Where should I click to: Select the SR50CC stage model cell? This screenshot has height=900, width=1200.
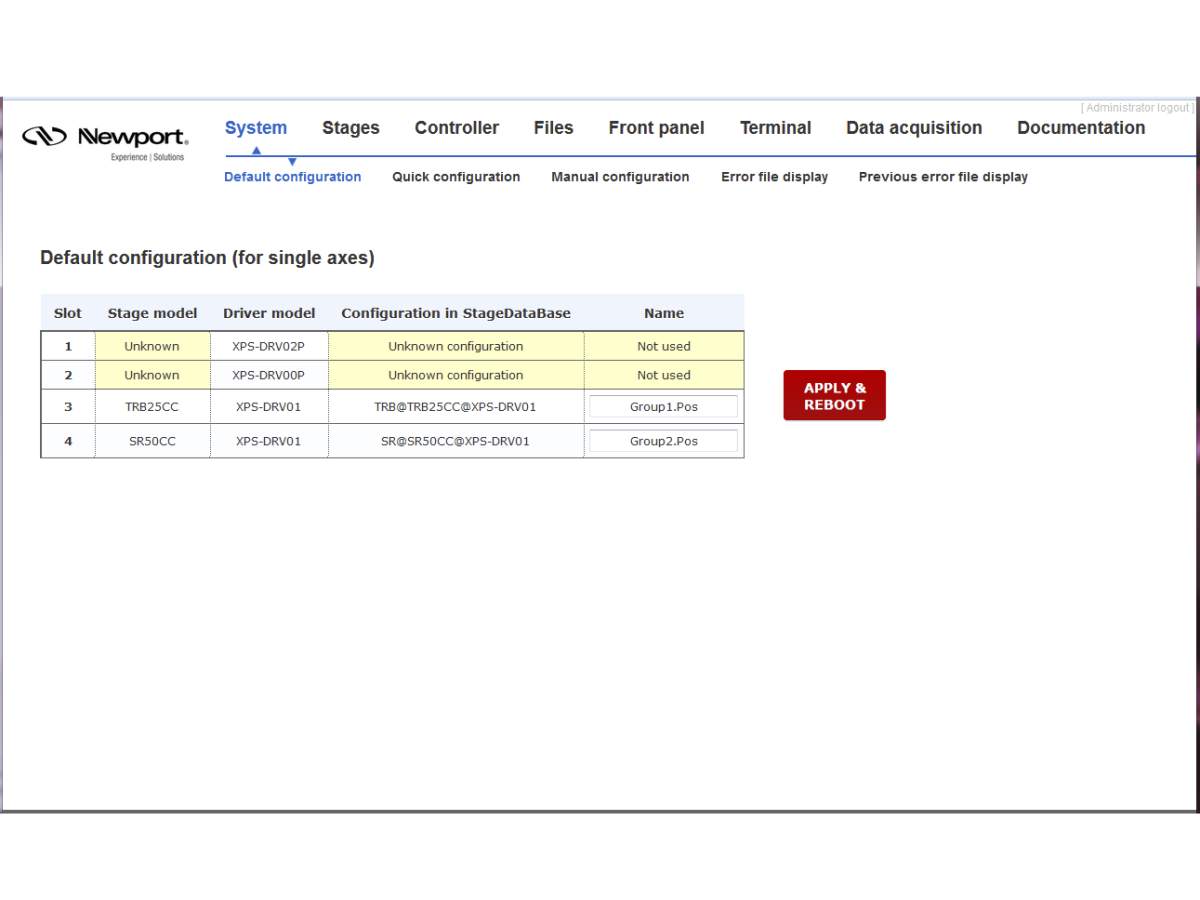(x=152, y=441)
